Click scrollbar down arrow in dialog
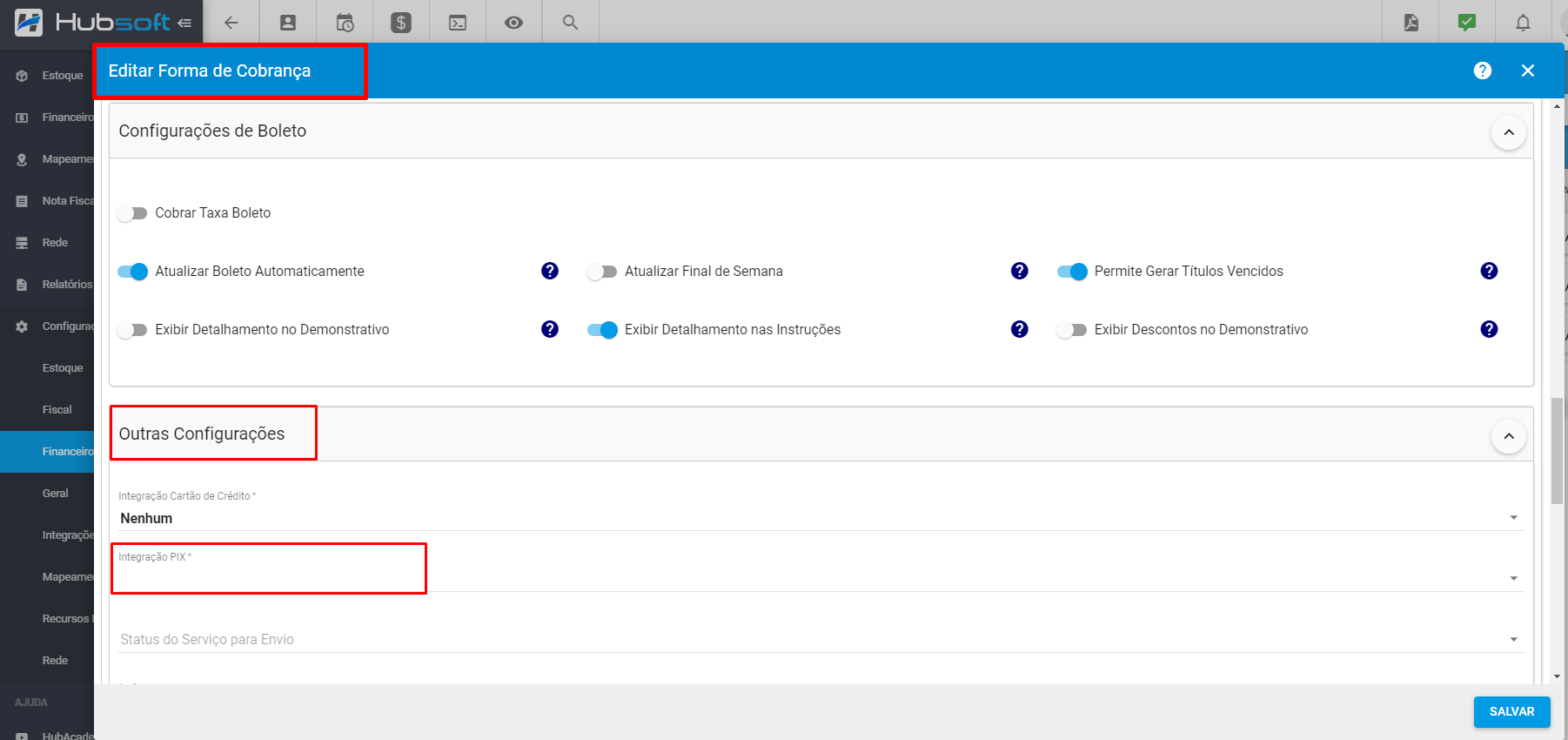Screen dimensions: 1568x740 coord(1557,676)
